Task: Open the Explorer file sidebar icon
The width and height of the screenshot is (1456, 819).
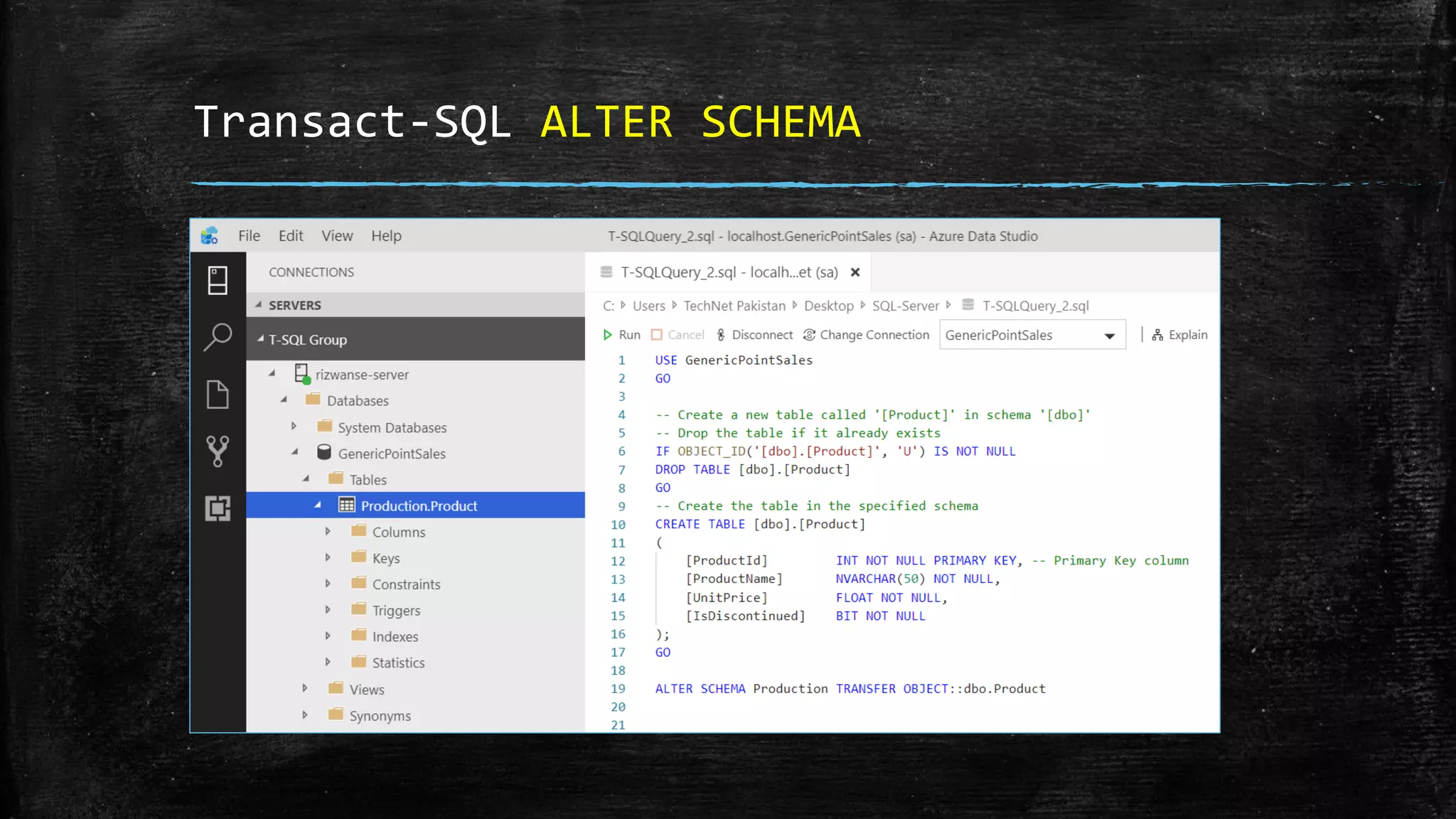Action: [218, 394]
